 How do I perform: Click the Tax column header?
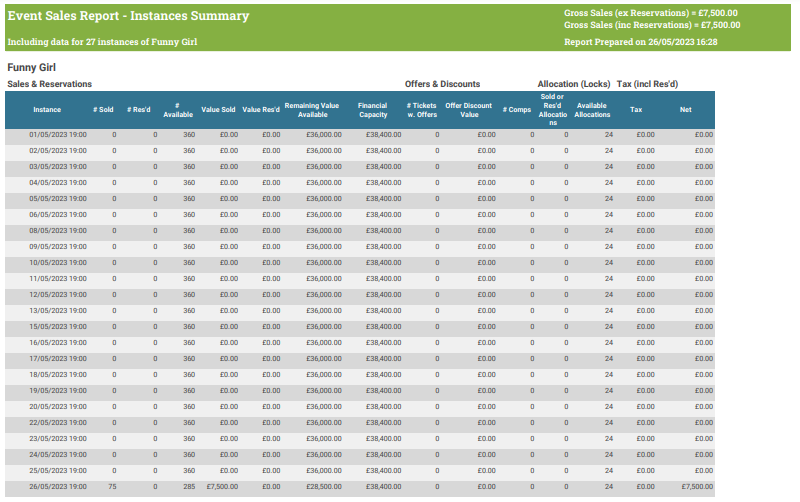click(x=636, y=110)
